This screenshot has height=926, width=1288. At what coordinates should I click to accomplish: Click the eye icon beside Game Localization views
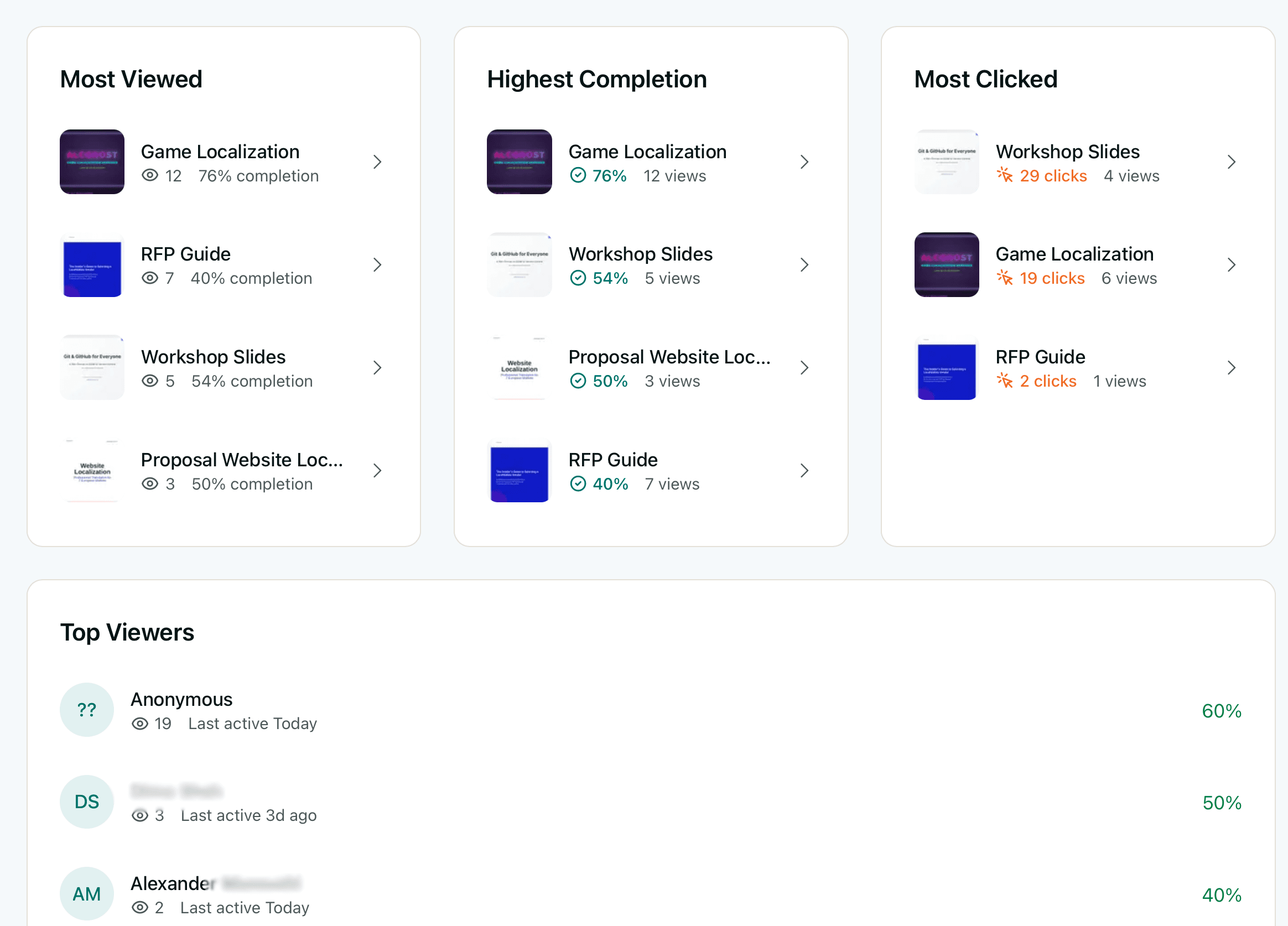150,176
